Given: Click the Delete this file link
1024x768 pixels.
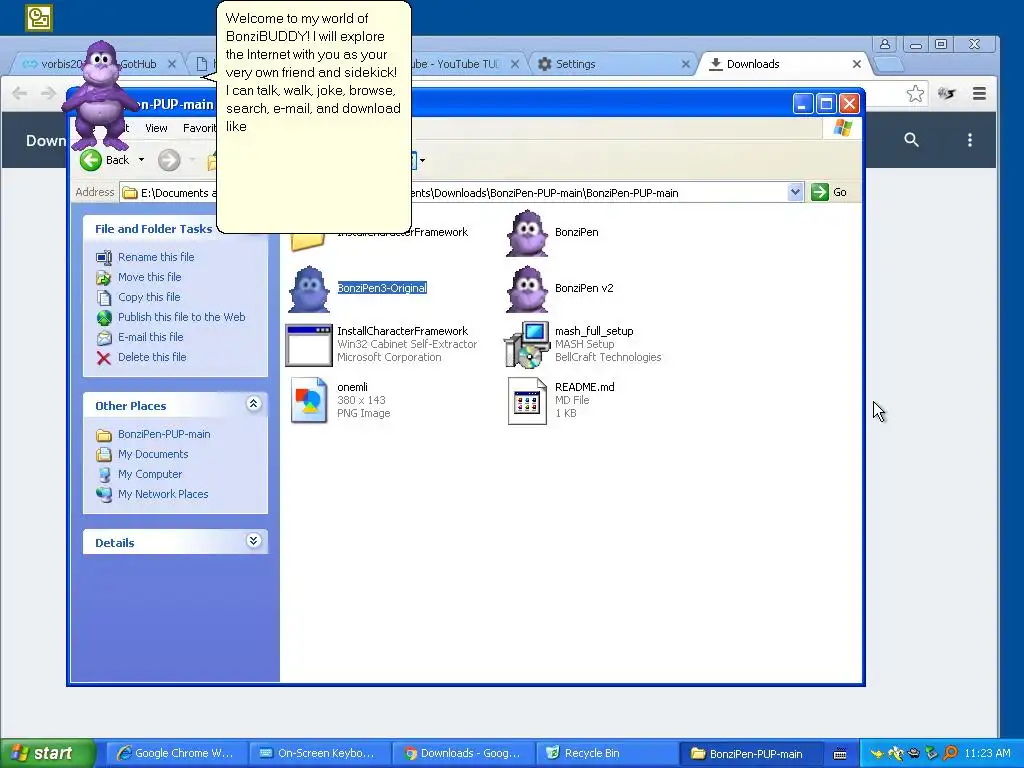Looking at the screenshot, I should pyautogui.click(x=152, y=357).
